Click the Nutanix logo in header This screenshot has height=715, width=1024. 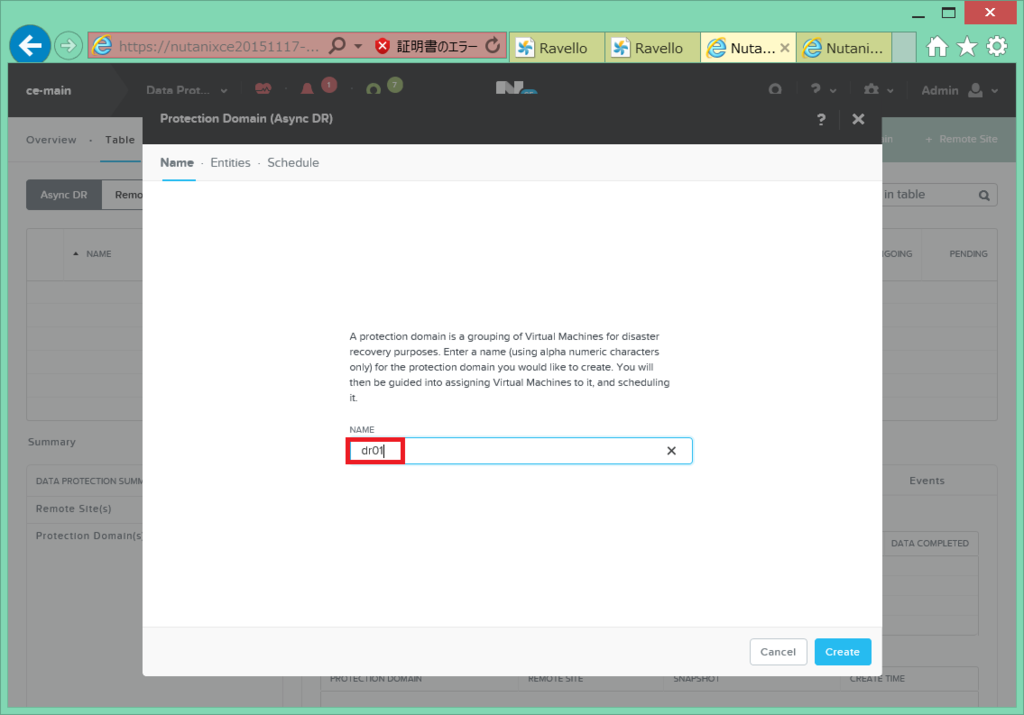(x=515, y=88)
